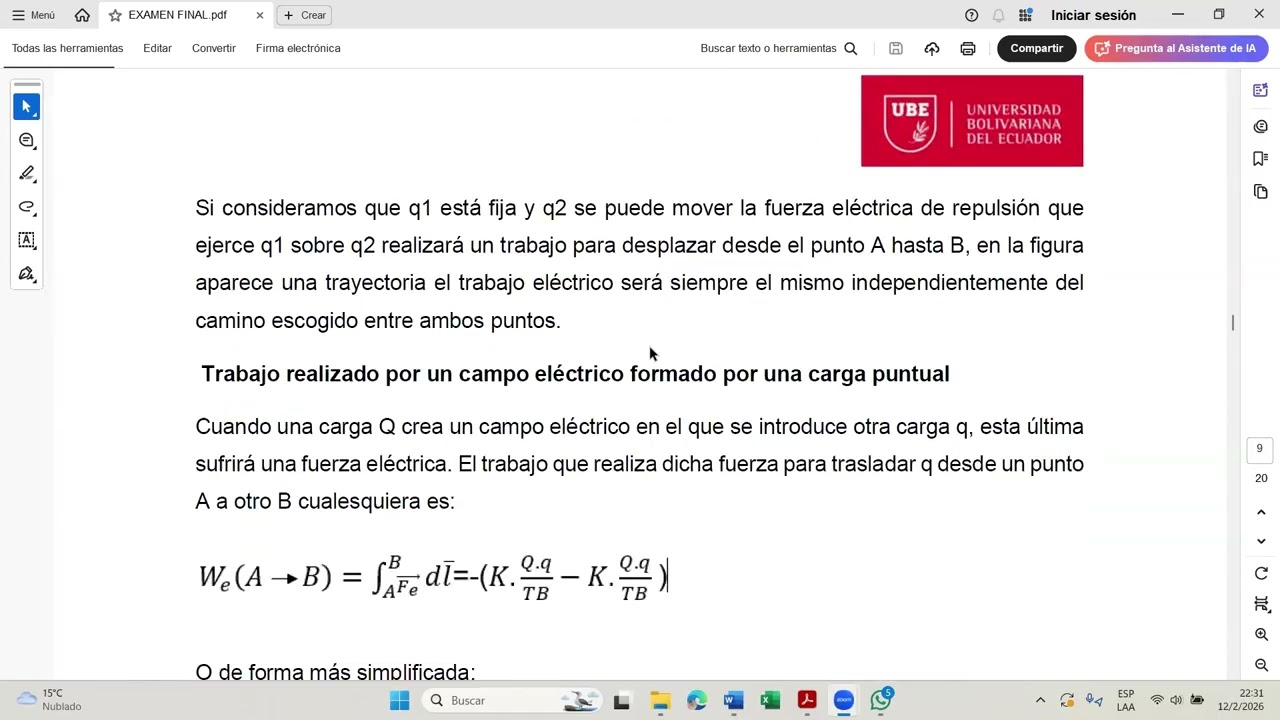This screenshot has height=720, width=1280.
Task: Open the Windows Start button
Action: pyautogui.click(x=399, y=700)
